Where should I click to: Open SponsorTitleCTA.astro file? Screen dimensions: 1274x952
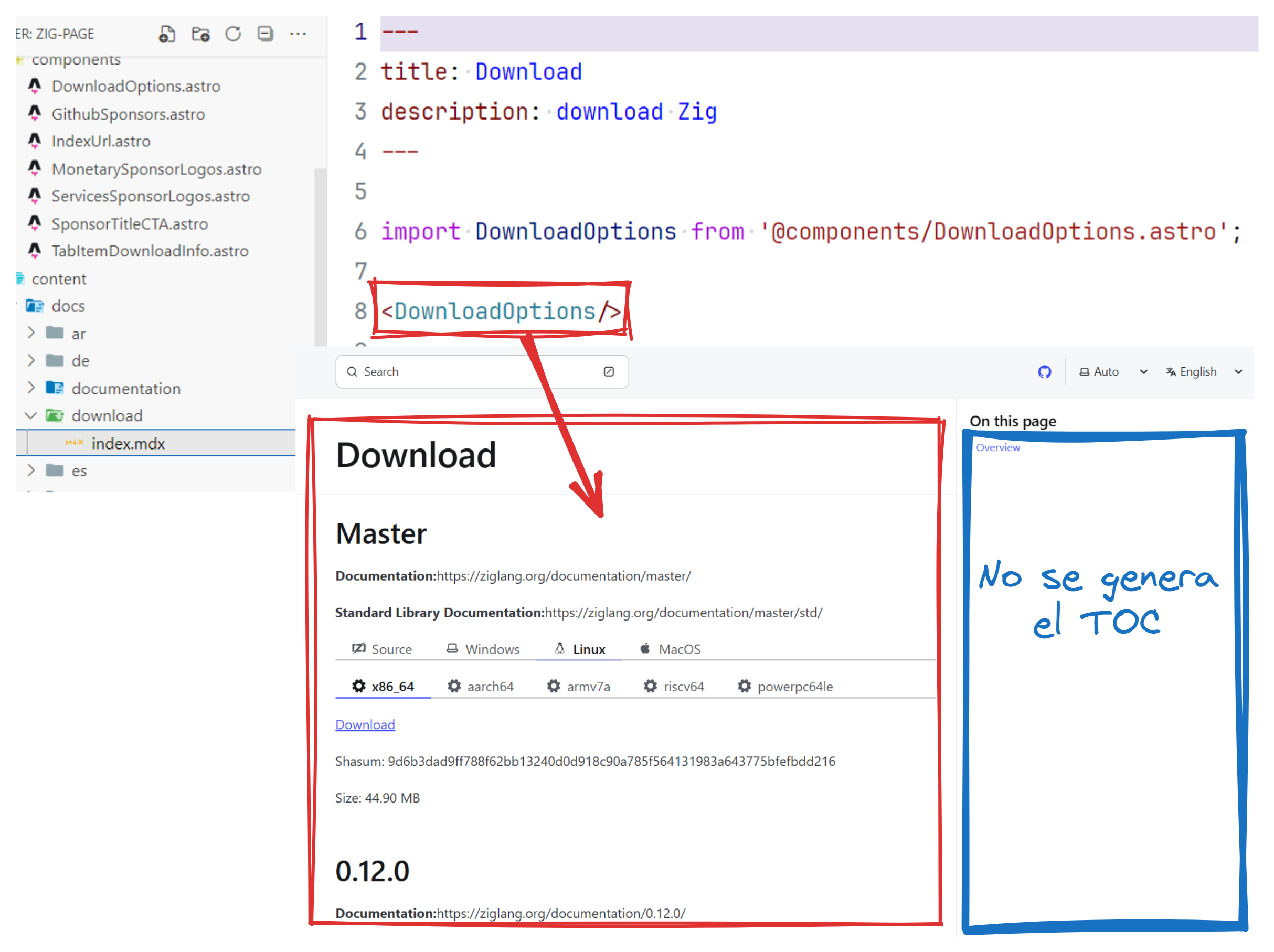130,224
